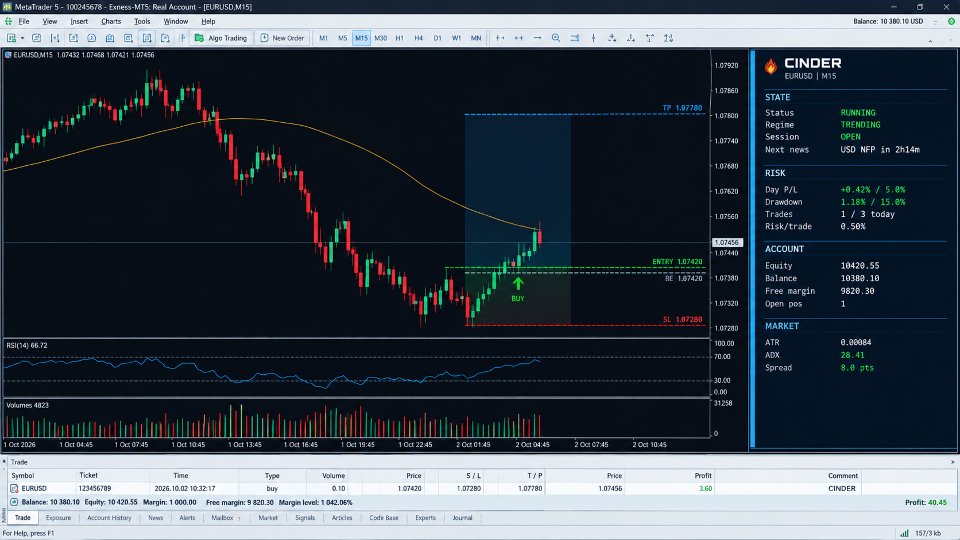Viewport: 960px width, 540px height.
Task: Open the Tools menu
Action: (x=142, y=21)
